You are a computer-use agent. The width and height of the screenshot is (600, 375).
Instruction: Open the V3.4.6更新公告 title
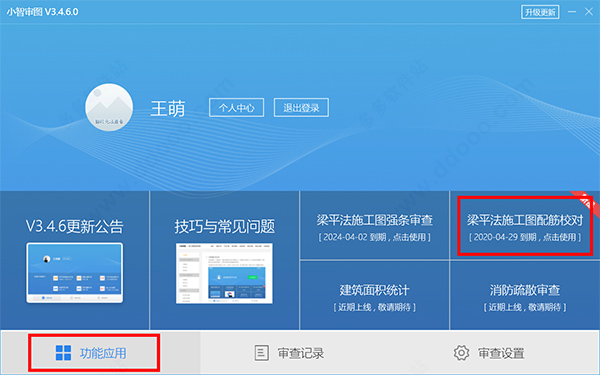pos(75,227)
